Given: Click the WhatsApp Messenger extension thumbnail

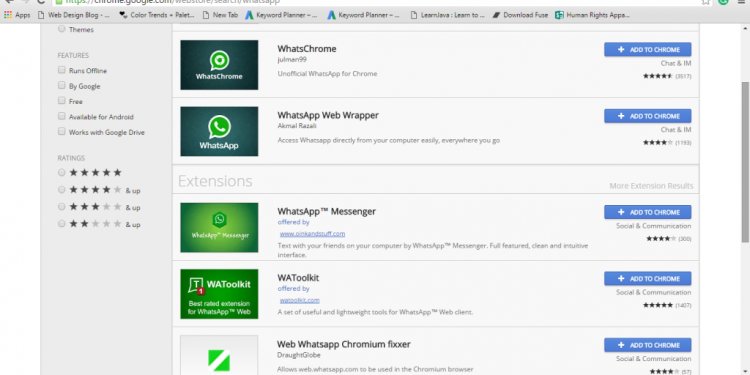Looking at the screenshot, I should (x=219, y=227).
